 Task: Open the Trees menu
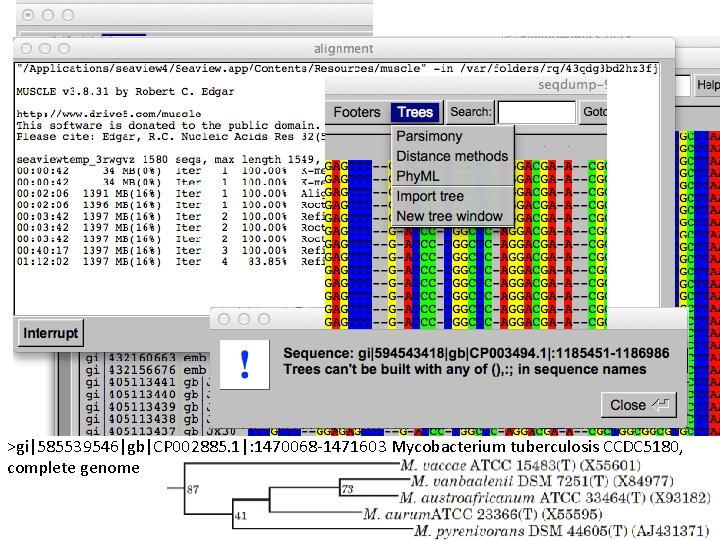(415, 112)
